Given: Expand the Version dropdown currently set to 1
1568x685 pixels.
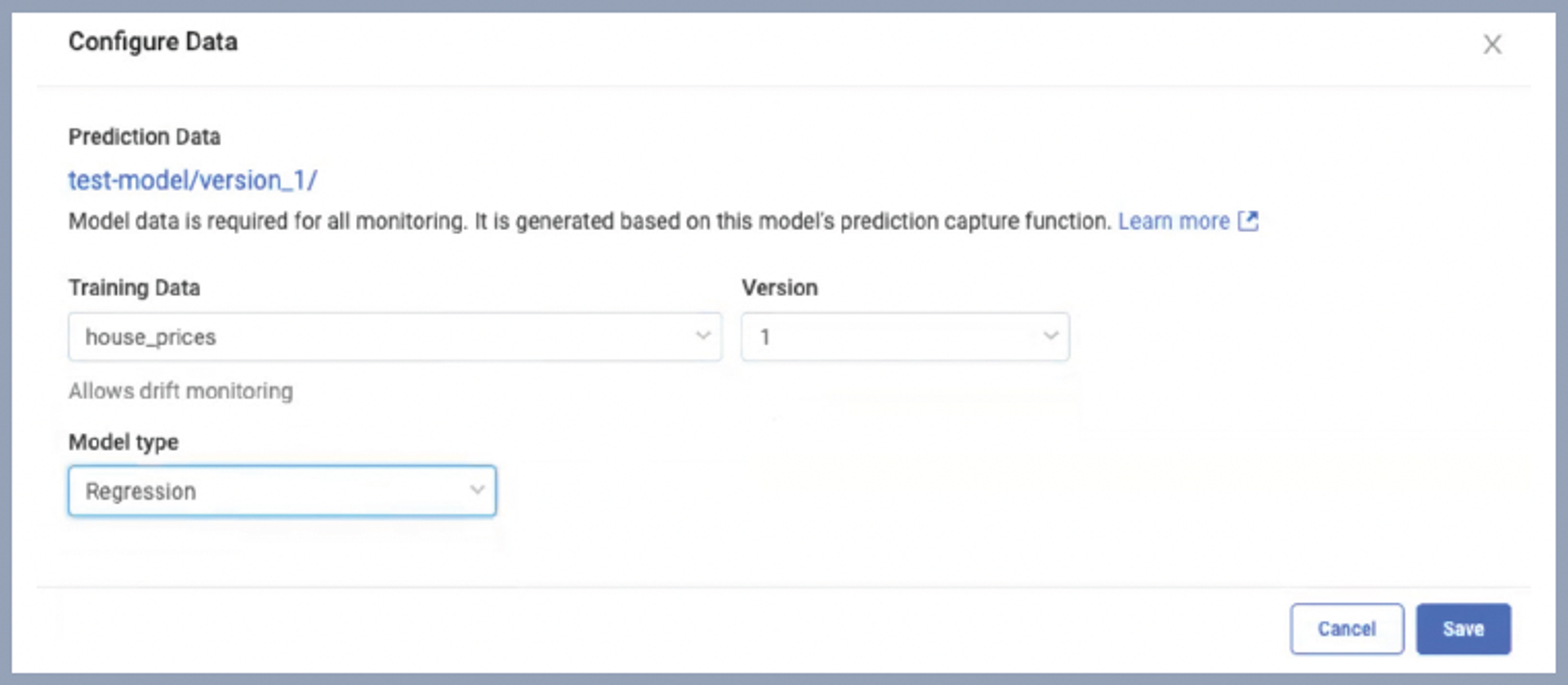Looking at the screenshot, I should pyautogui.click(x=905, y=336).
